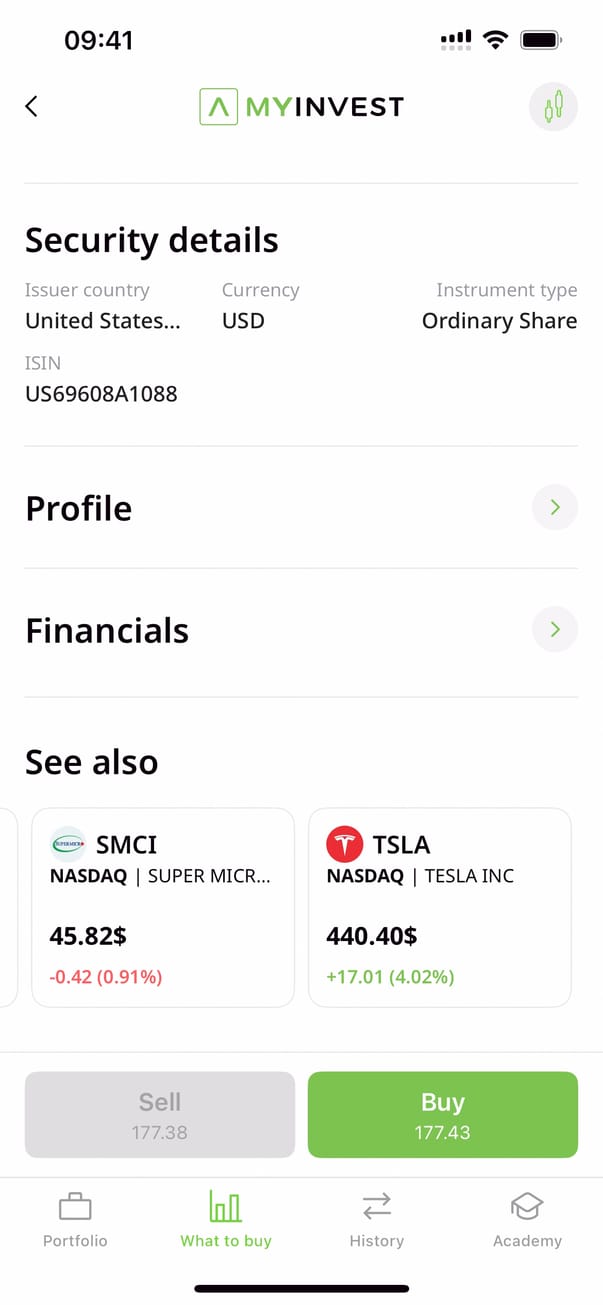Tap the Academy graduation cap icon
Image resolution: width=603 pixels, height=1305 pixels.
pyautogui.click(x=527, y=1207)
